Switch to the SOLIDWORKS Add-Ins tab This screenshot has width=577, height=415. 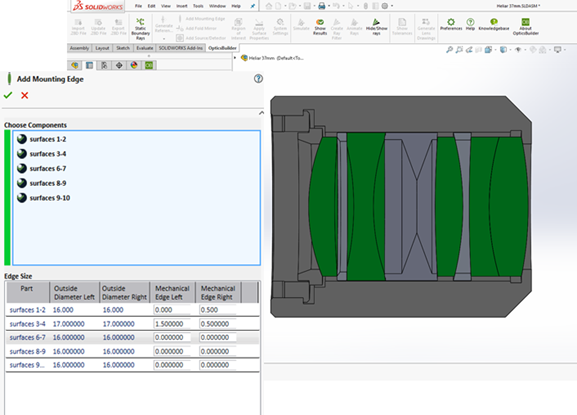[180, 48]
